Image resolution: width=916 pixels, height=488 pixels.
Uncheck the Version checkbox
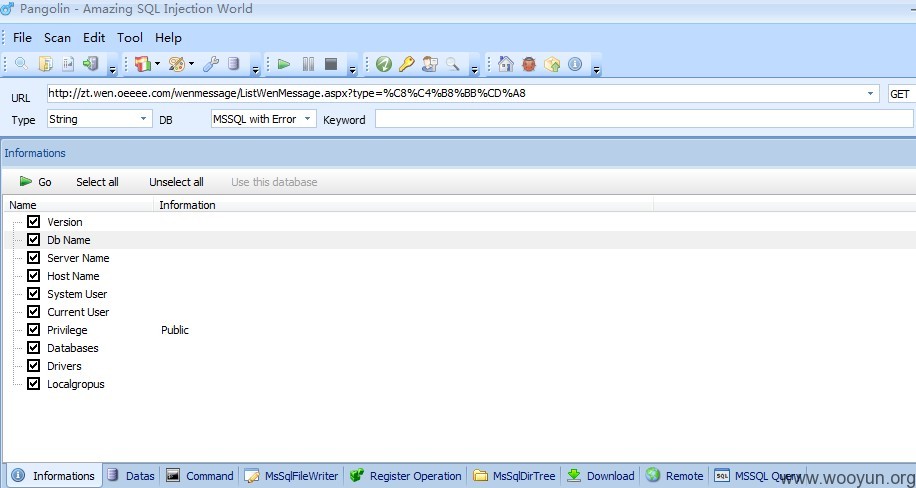click(x=33, y=221)
